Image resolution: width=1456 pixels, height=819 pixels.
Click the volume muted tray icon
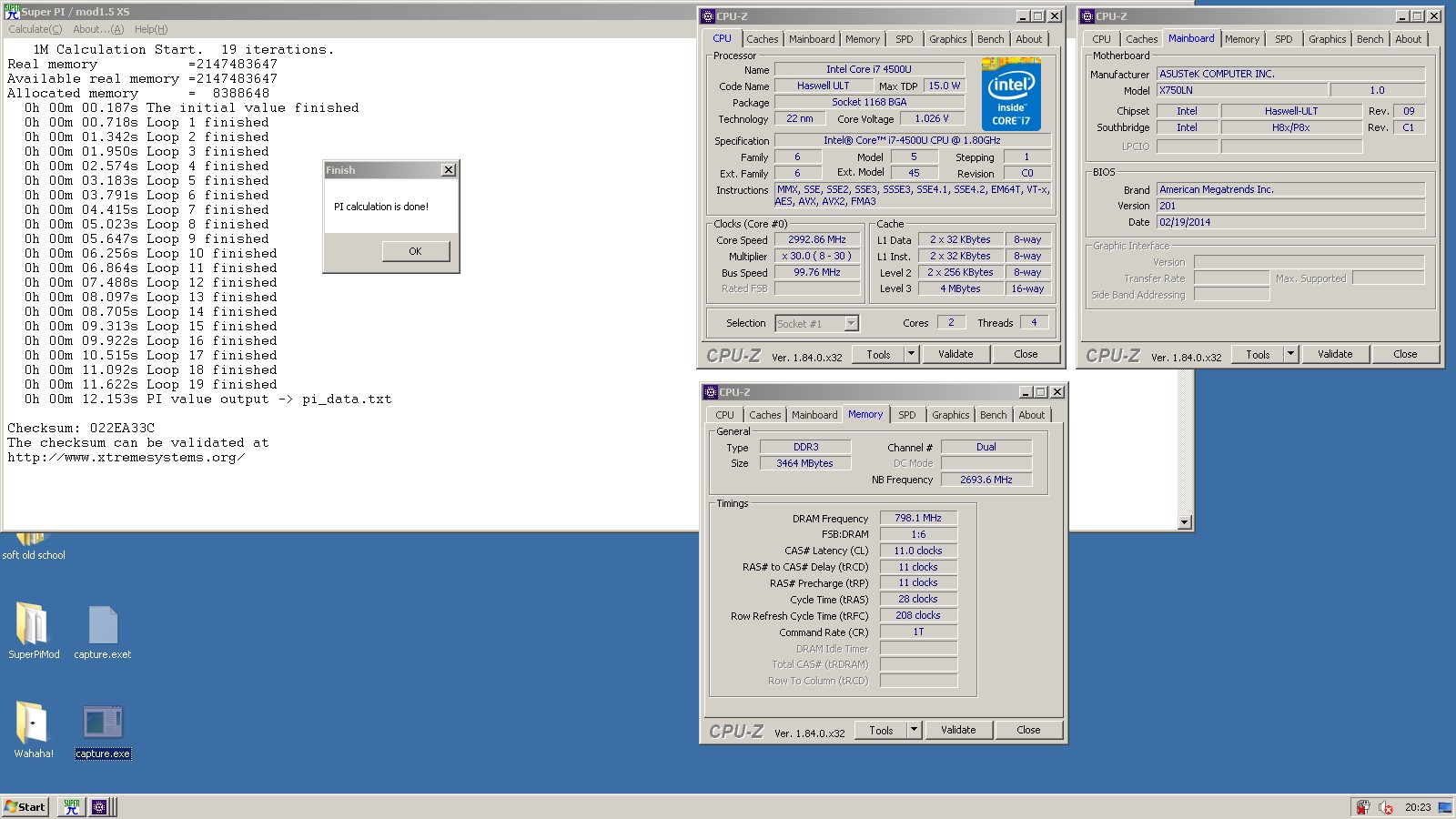click(1386, 806)
